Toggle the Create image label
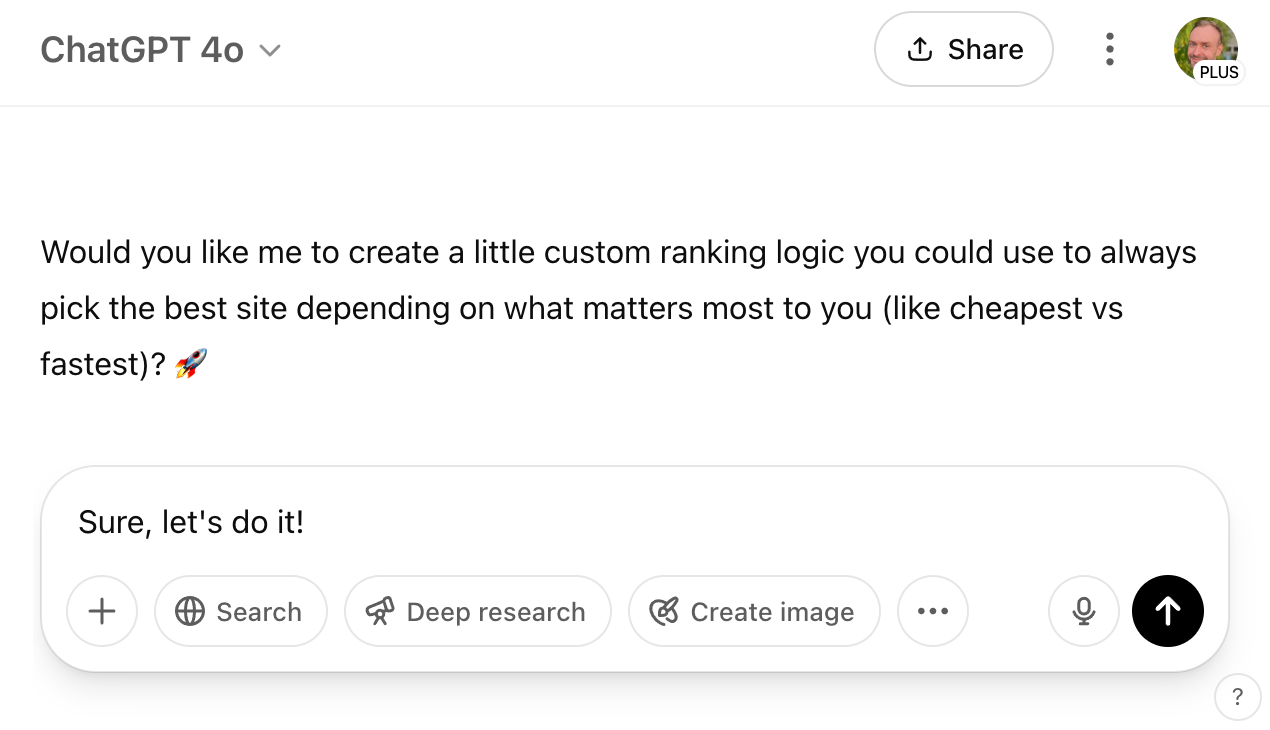Screen dimensions: 1270x730 click(772, 612)
